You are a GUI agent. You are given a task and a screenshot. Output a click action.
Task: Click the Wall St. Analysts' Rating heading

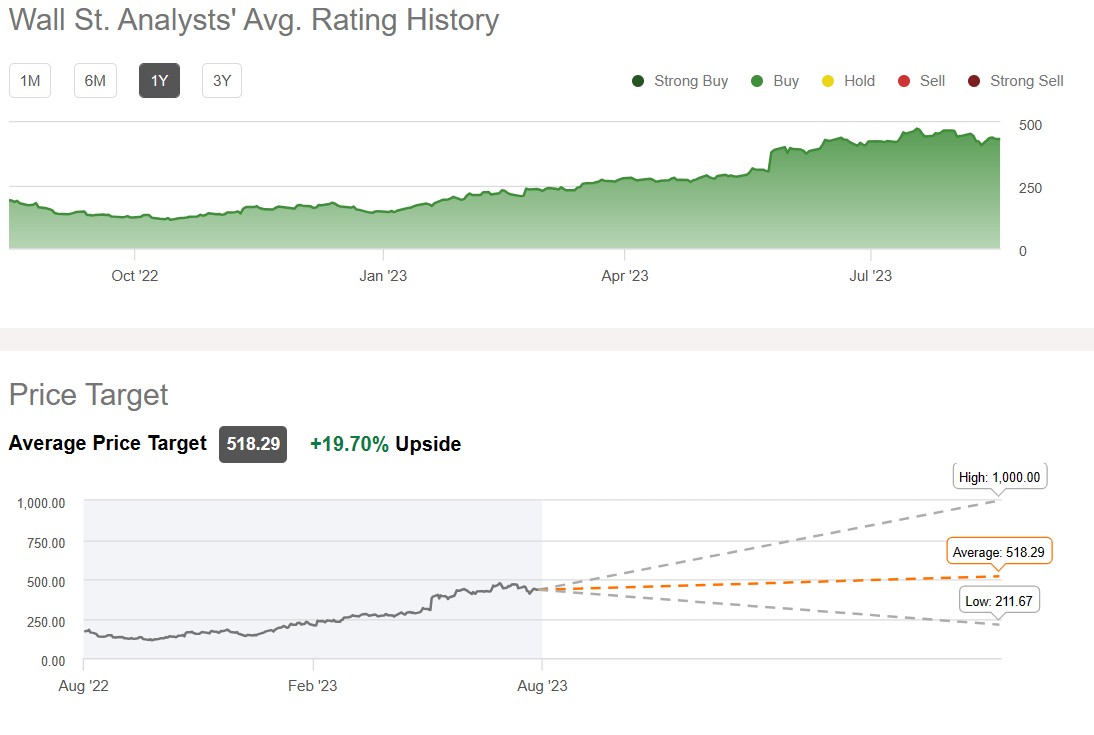[x=254, y=19]
